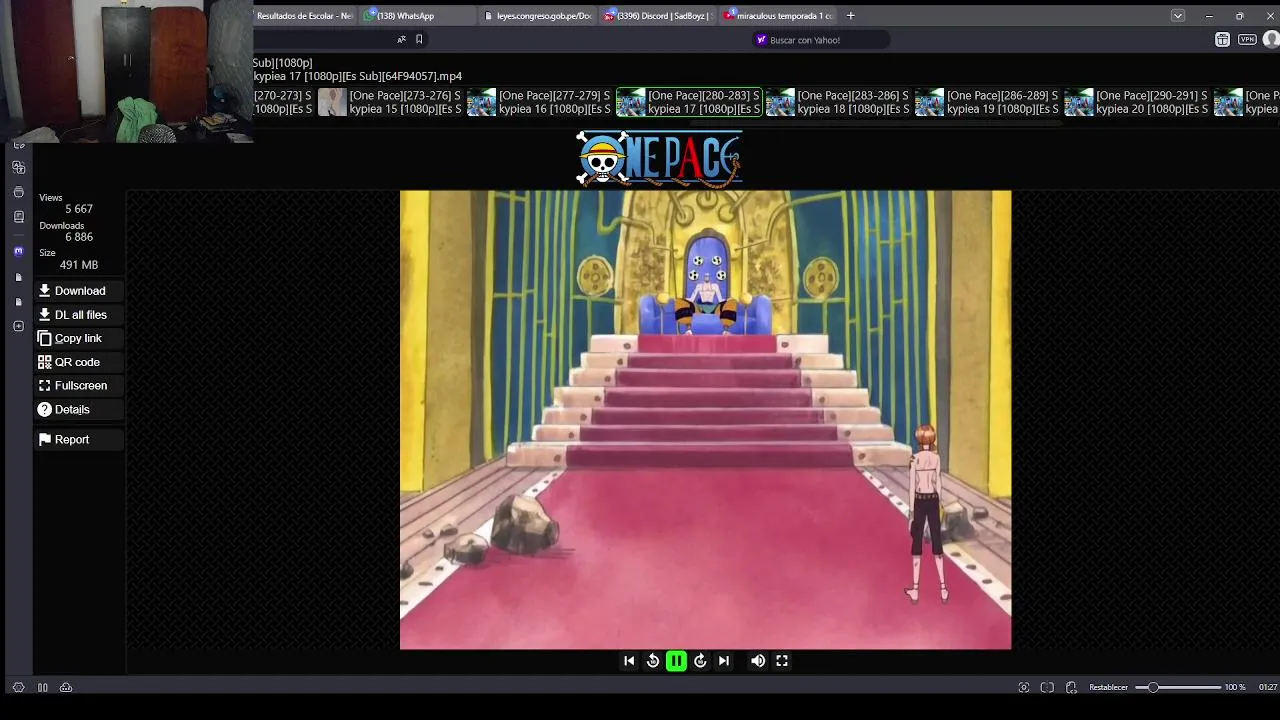Screen dimensions: 1280x720
Task: Select Skypiea 17 [280-283] file thumbnail
Action: point(689,102)
